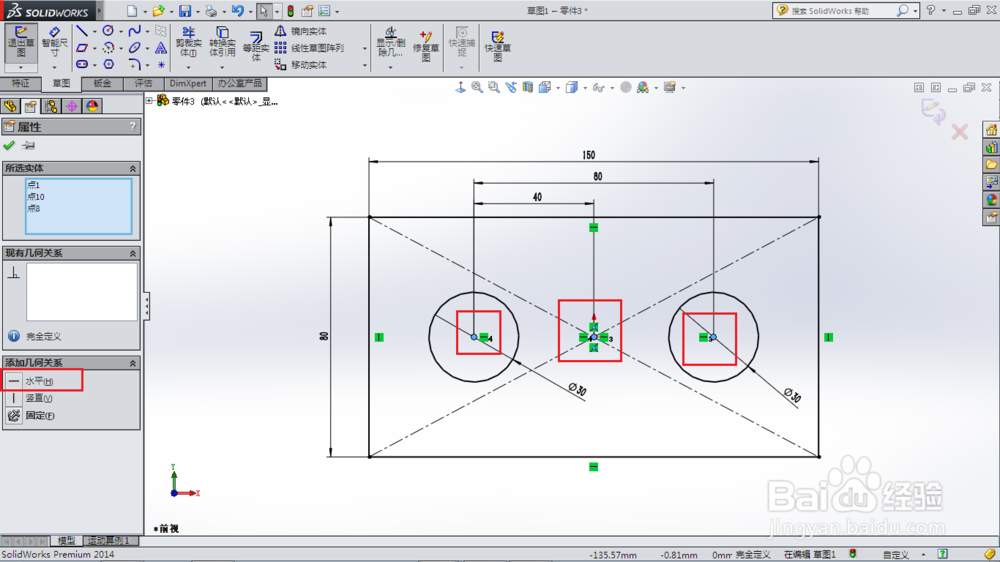Click the Print icon
The image size is (1000, 562).
coord(211,11)
